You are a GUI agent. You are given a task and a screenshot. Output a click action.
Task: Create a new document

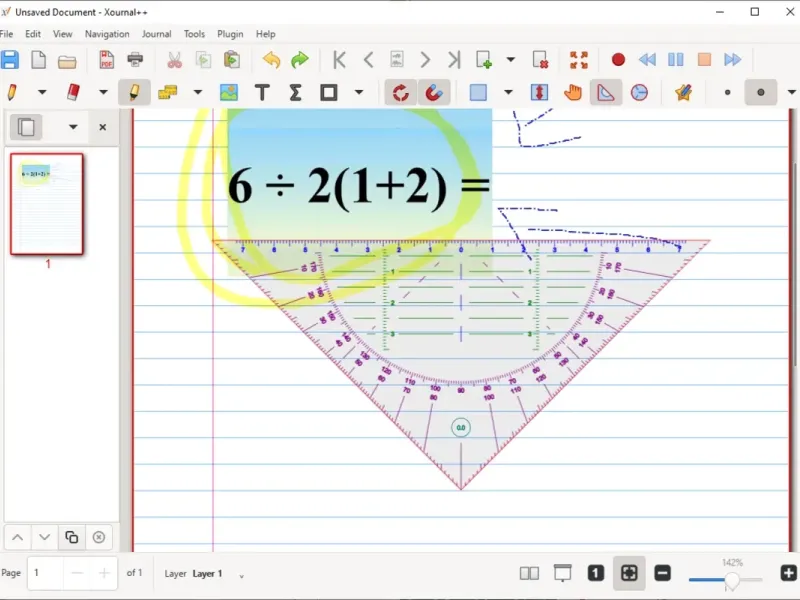click(39, 60)
